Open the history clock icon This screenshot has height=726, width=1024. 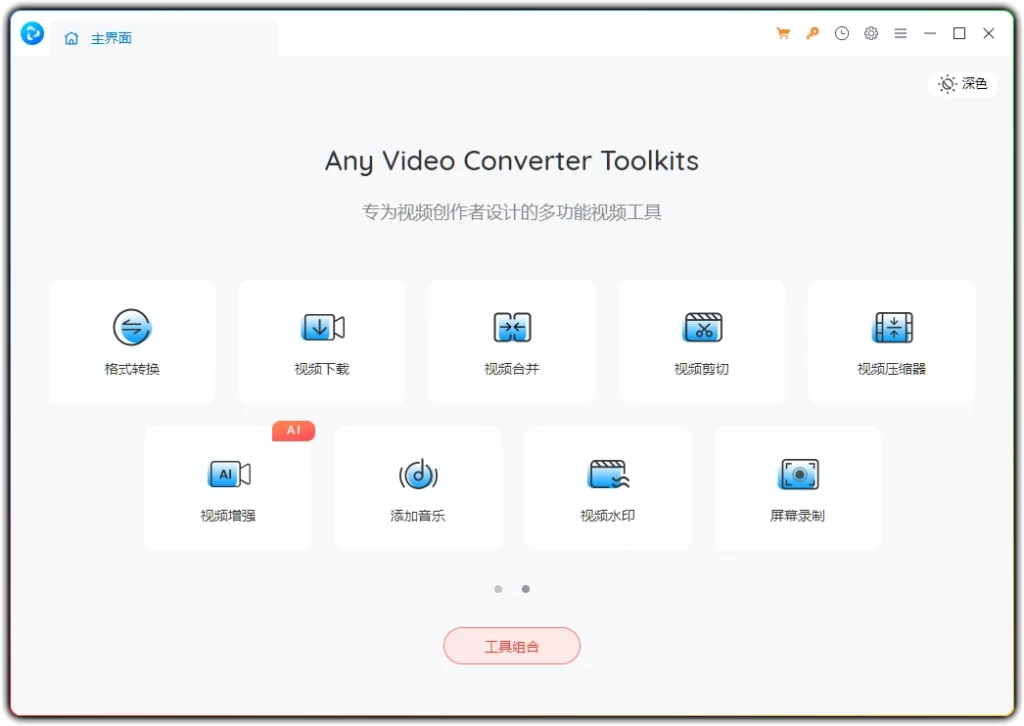(842, 33)
